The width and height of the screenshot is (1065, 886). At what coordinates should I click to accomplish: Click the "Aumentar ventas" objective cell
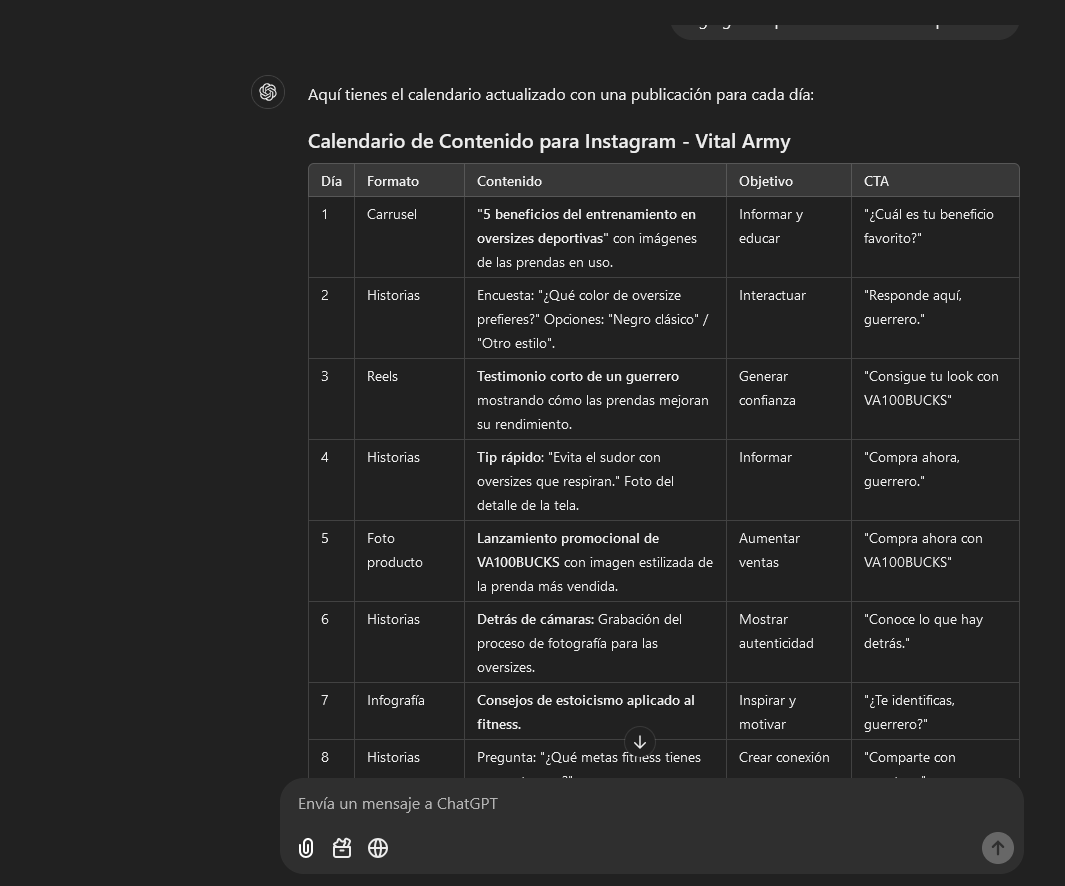point(769,550)
